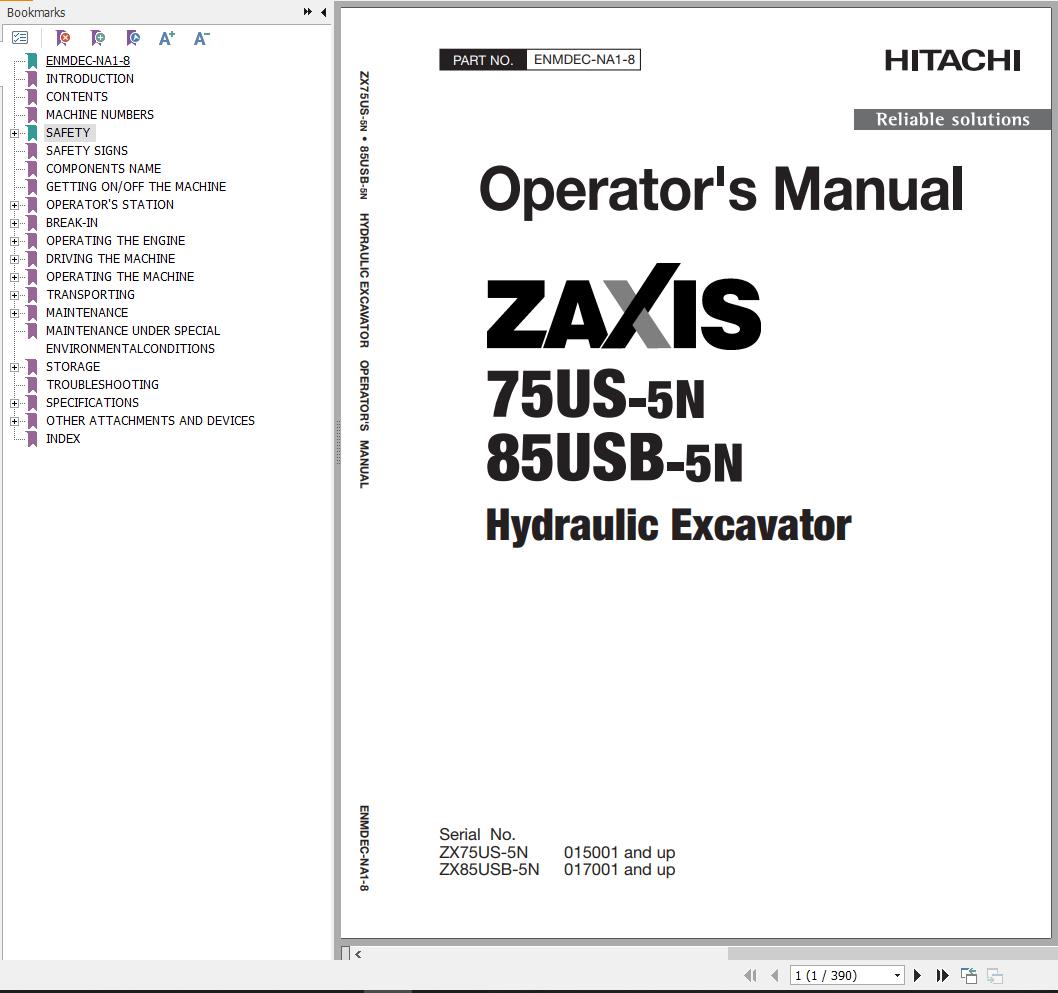This screenshot has height=993, width=1058.
Task: Open the TROUBLESHOOTING bookmark
Action: pyautogui.click(x=103, y=385)
